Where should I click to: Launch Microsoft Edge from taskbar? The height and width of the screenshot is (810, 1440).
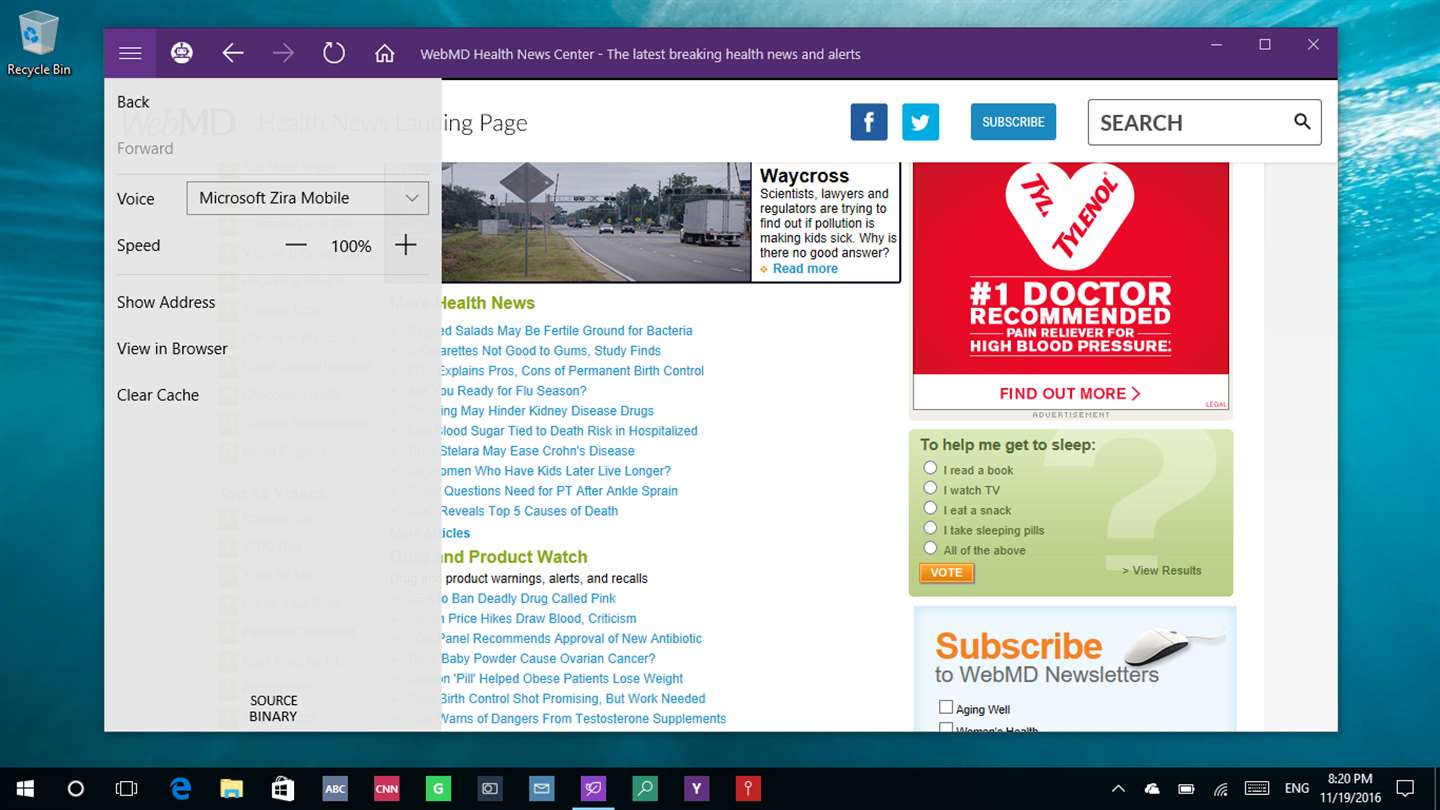[180, 789]
